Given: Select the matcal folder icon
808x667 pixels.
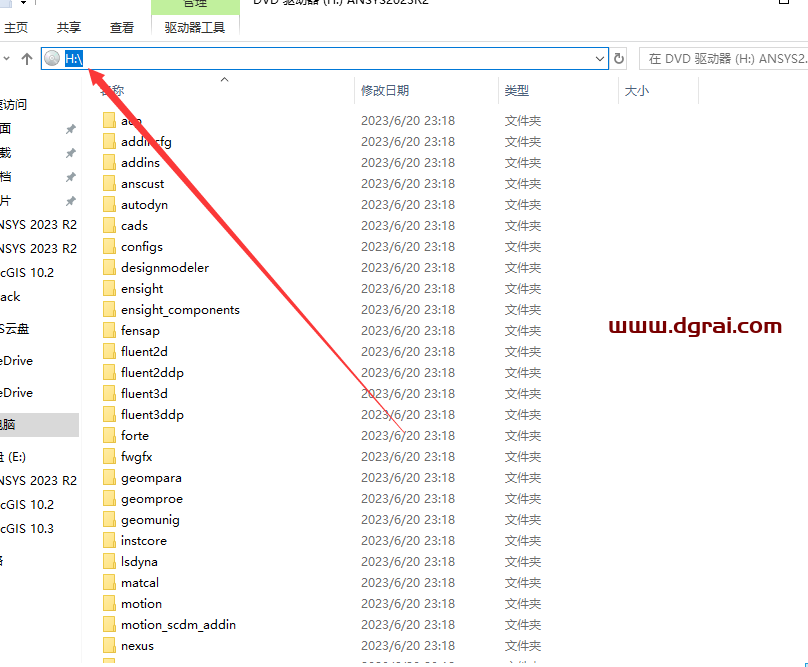Looking at the screenshot, I should pyautogui.click(x=109, y=582).
